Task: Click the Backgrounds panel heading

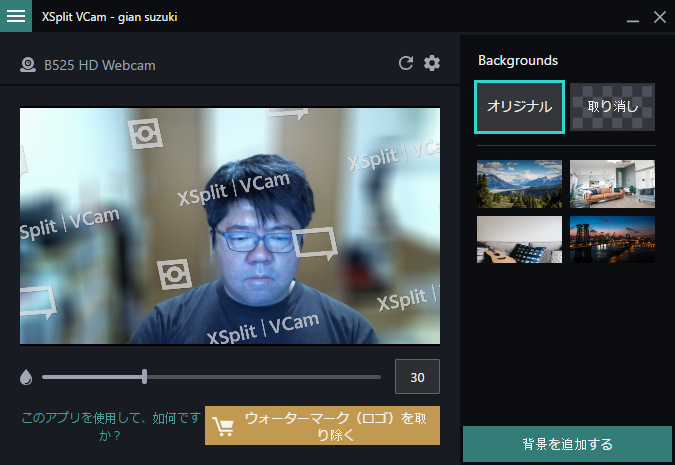Action: 518,60
